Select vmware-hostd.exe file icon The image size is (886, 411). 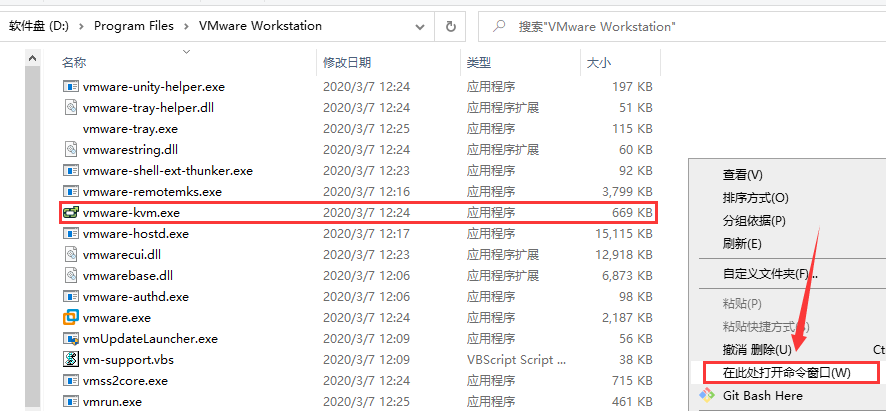(70, 233)
